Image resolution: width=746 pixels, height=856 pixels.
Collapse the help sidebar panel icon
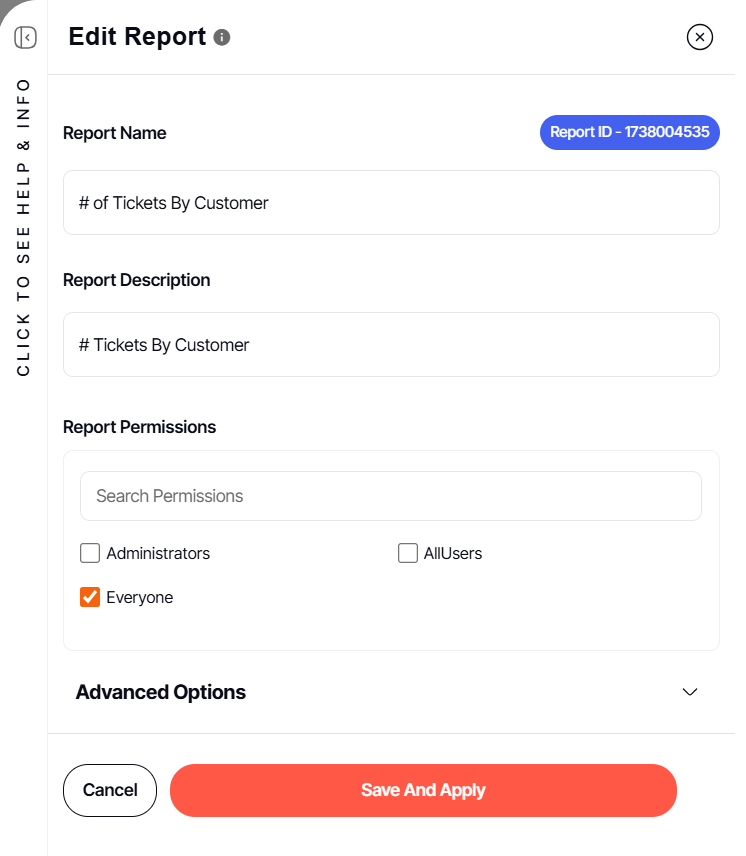tap(25, 38)
